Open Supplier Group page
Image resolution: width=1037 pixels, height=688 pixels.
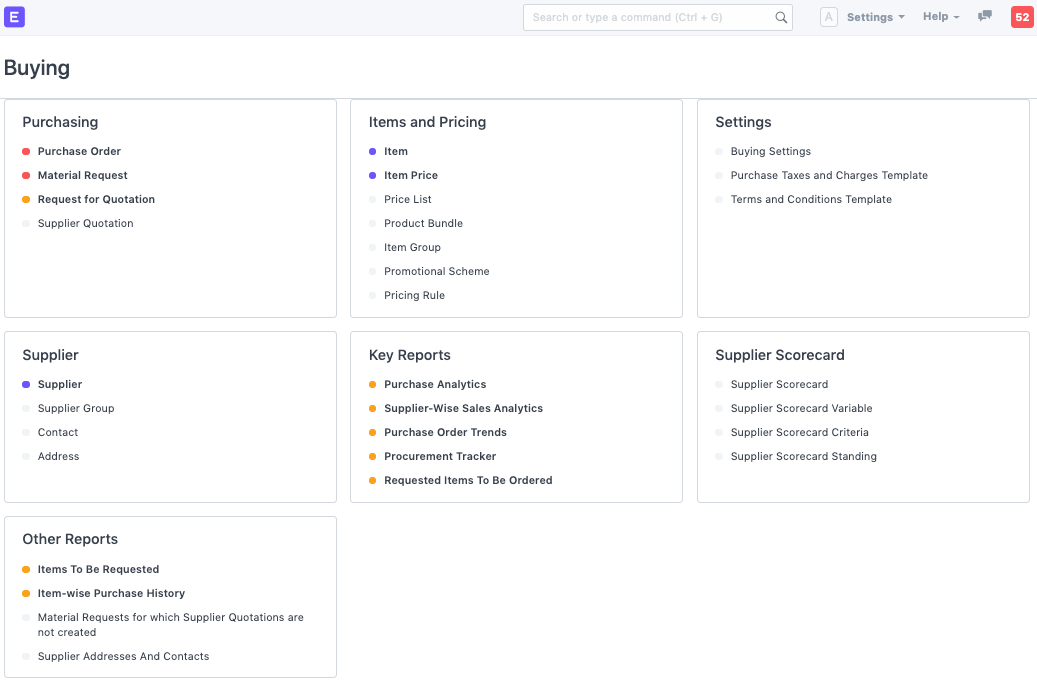pyautogui.click(x=76, y=409)
